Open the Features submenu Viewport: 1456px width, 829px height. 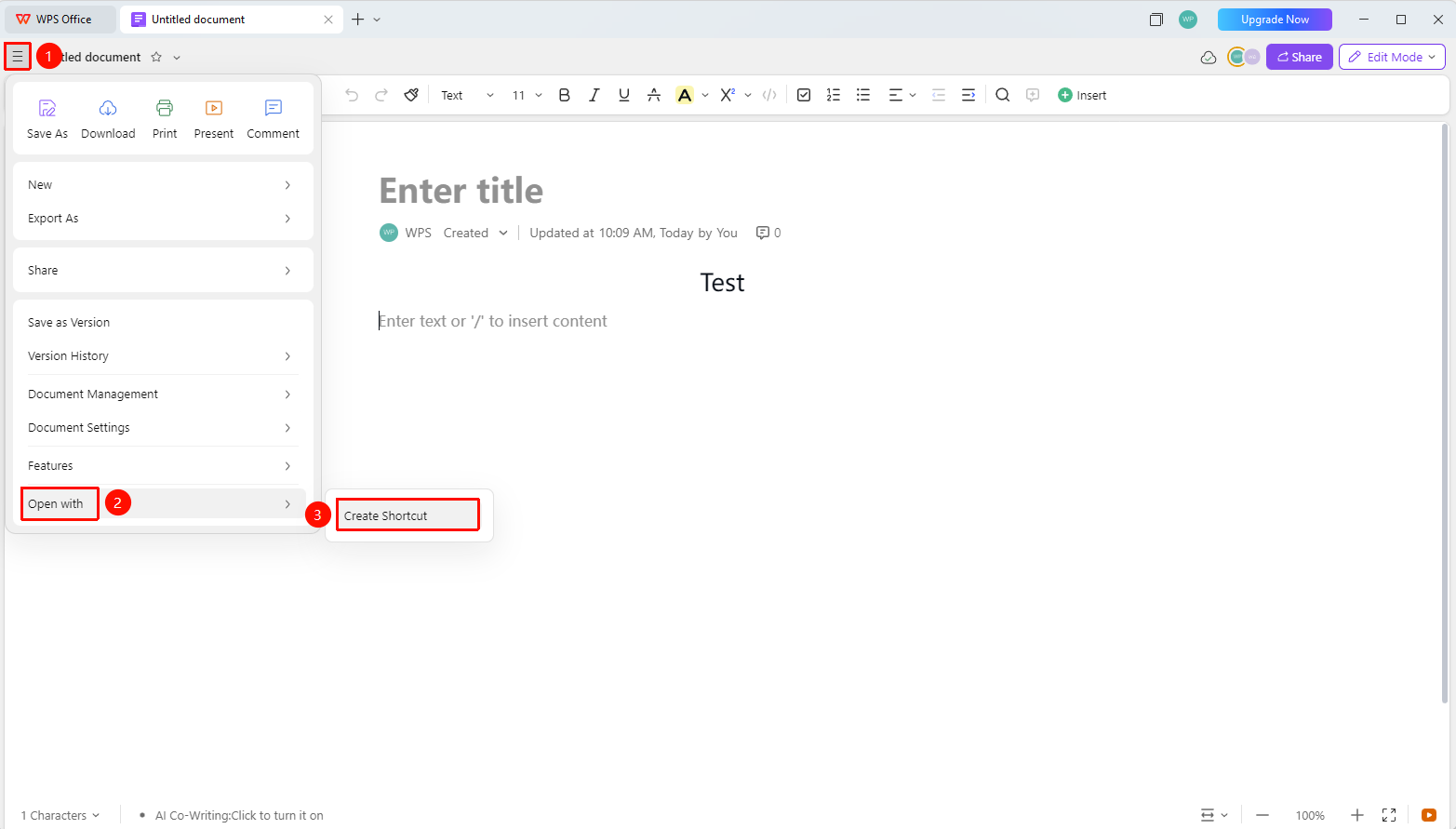tap(163, 466)
